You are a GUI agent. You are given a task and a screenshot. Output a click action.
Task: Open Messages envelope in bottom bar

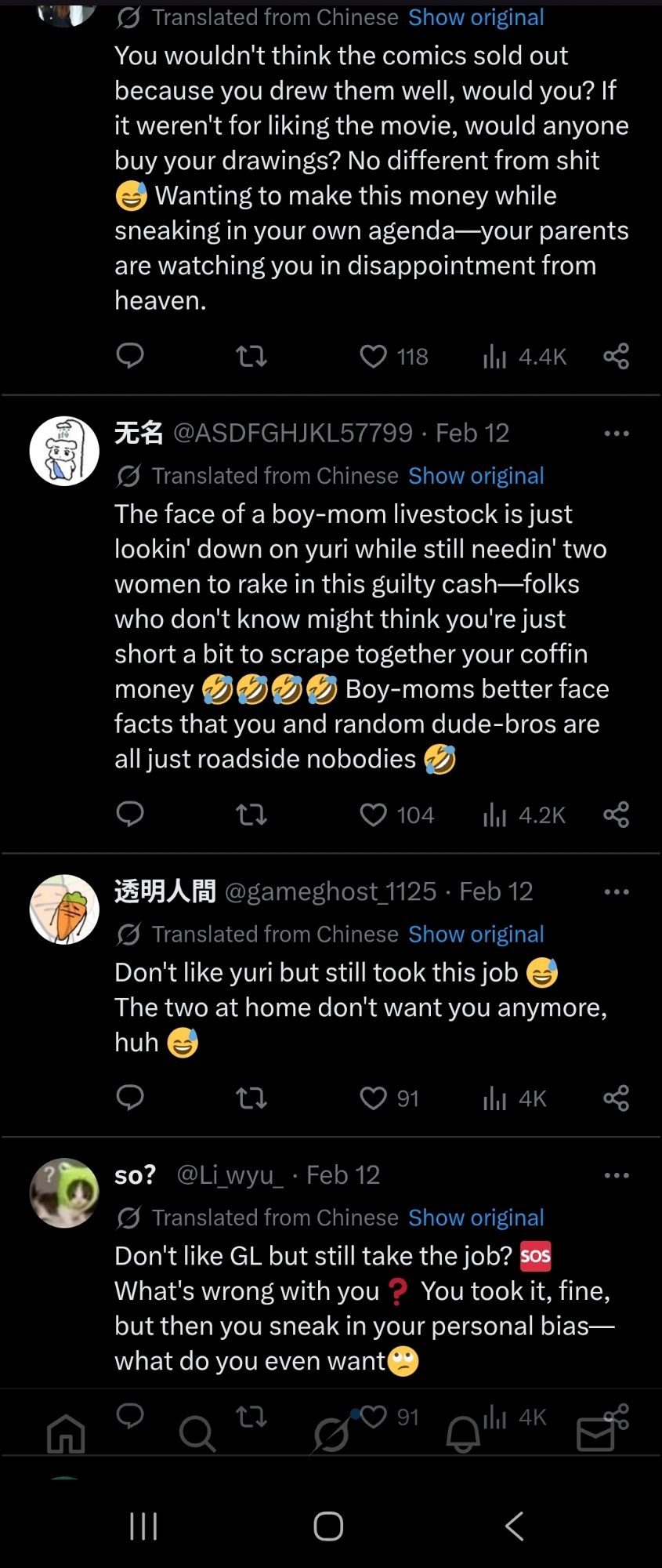click(595, 1435)
